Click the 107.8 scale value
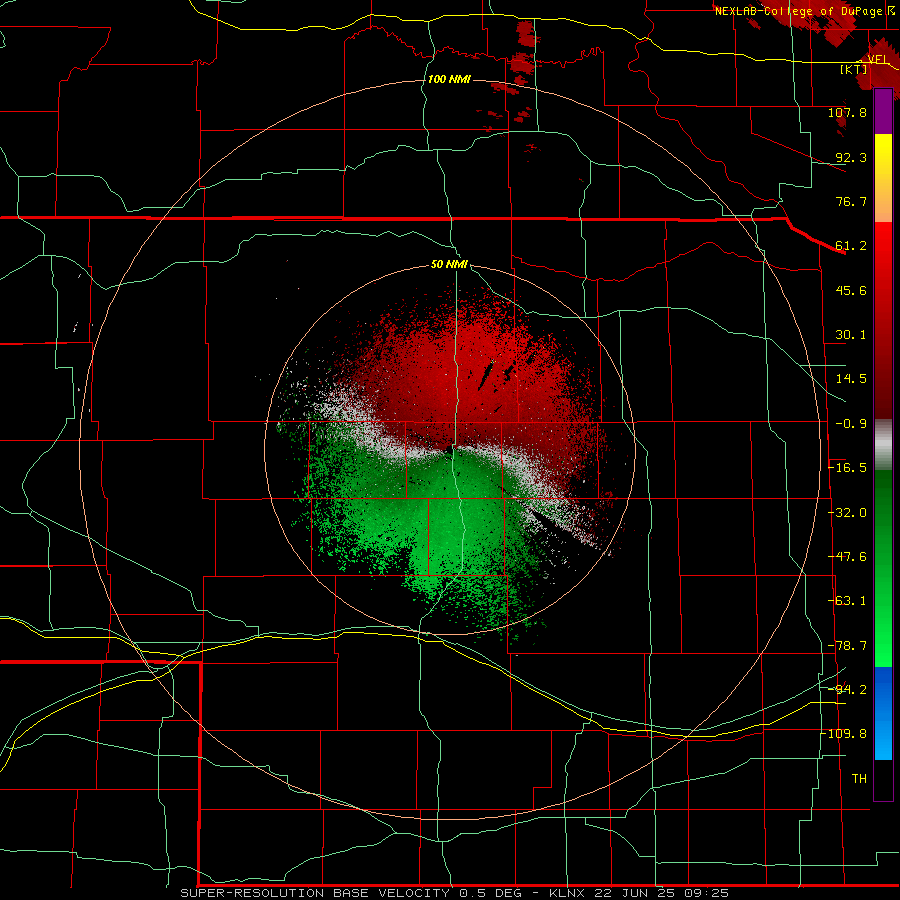 [847, 112]
